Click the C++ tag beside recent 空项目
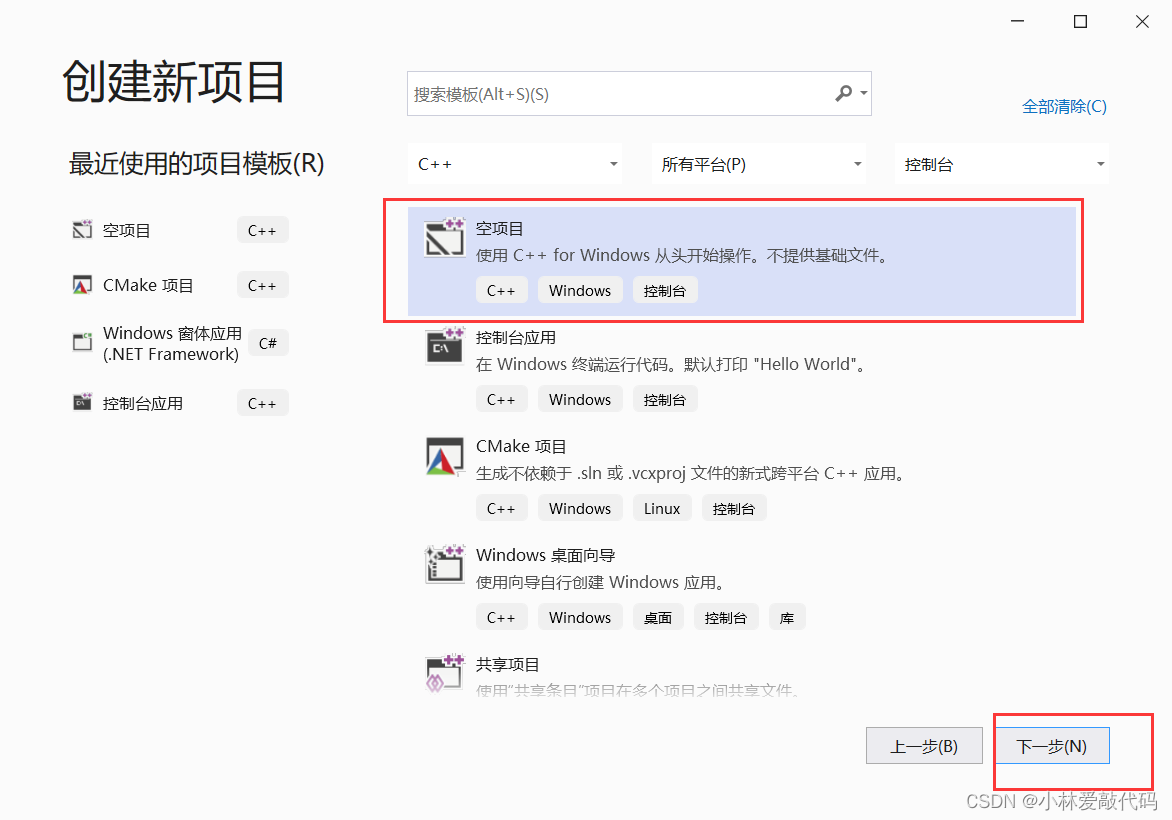The image size is (1172, 820). (262, 230)
